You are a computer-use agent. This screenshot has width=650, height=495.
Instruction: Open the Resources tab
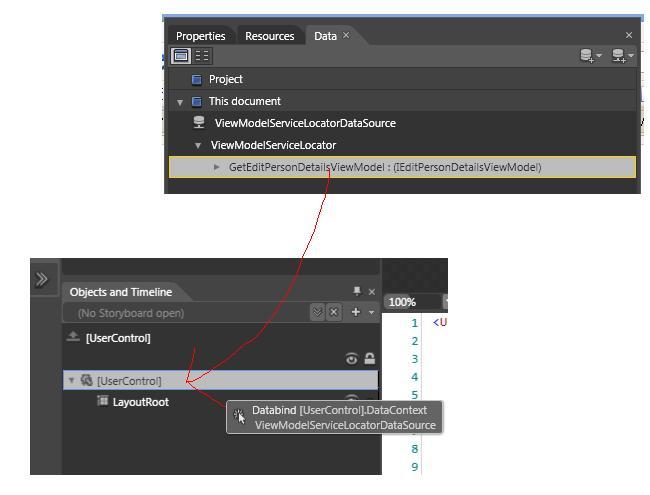[269, 36]
